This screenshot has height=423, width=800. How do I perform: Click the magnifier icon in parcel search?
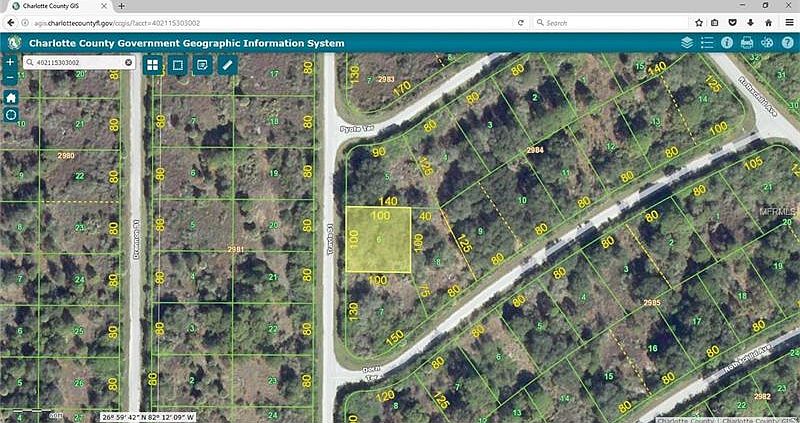coord(30,62)
